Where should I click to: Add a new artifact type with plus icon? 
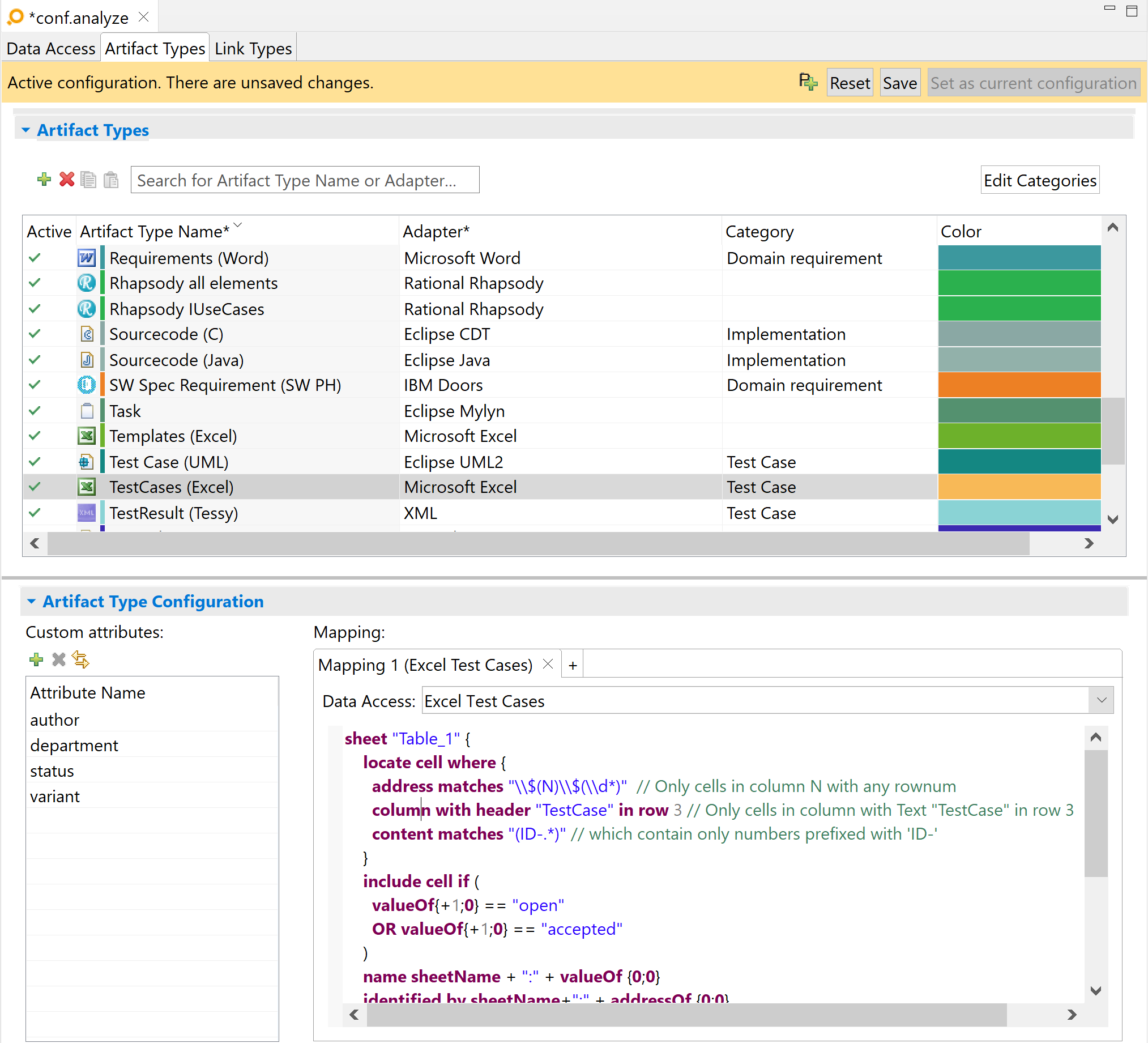coord(44,180)
